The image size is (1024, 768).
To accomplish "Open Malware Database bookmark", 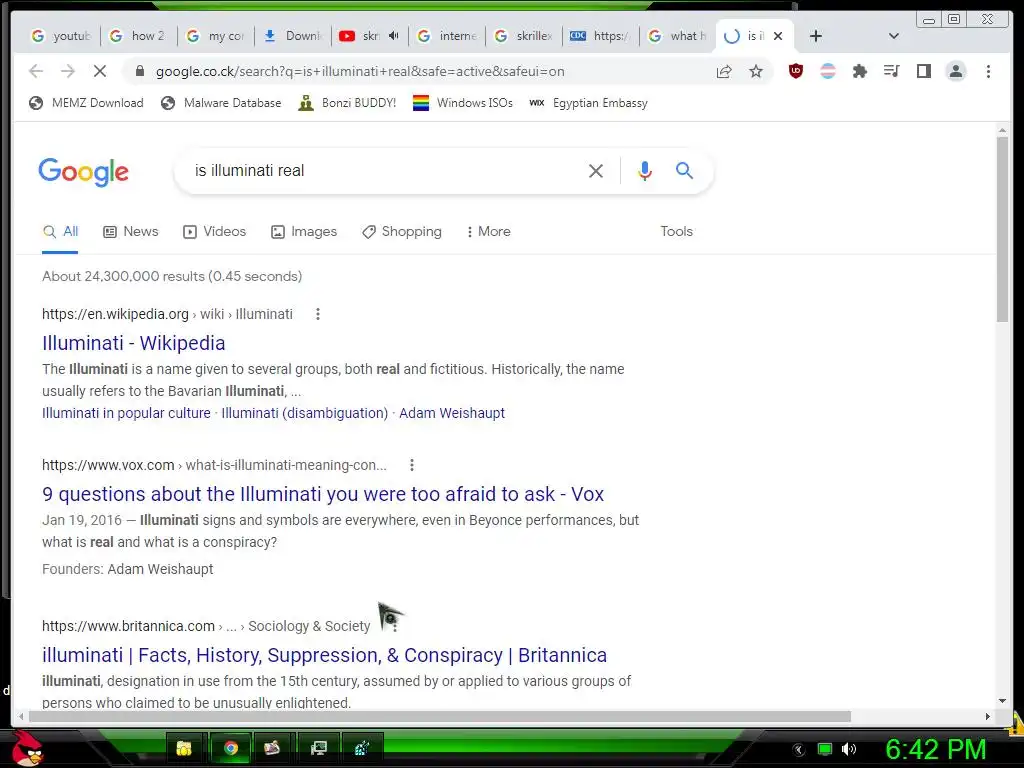I will [x=221, y=103].
